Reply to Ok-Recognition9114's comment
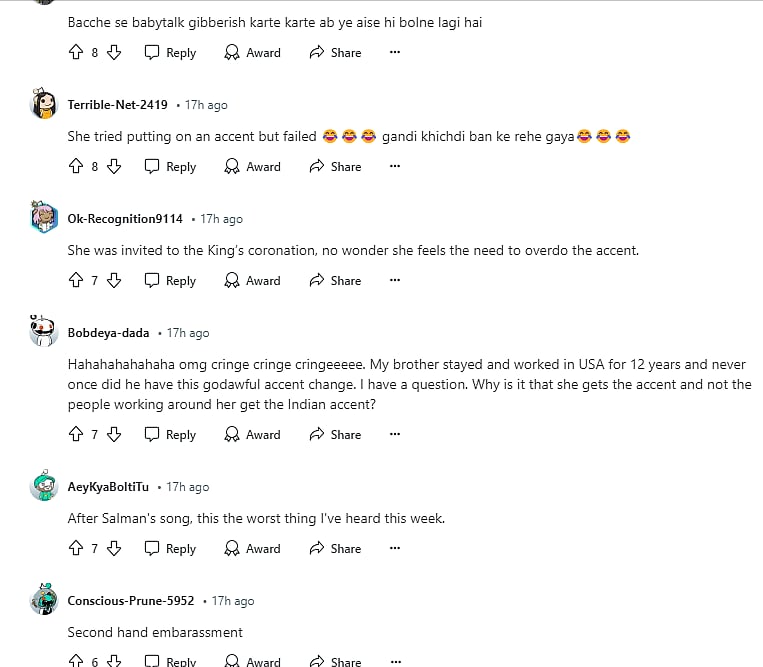The height and width of the screenshot is (667, 763). (170, 281)
